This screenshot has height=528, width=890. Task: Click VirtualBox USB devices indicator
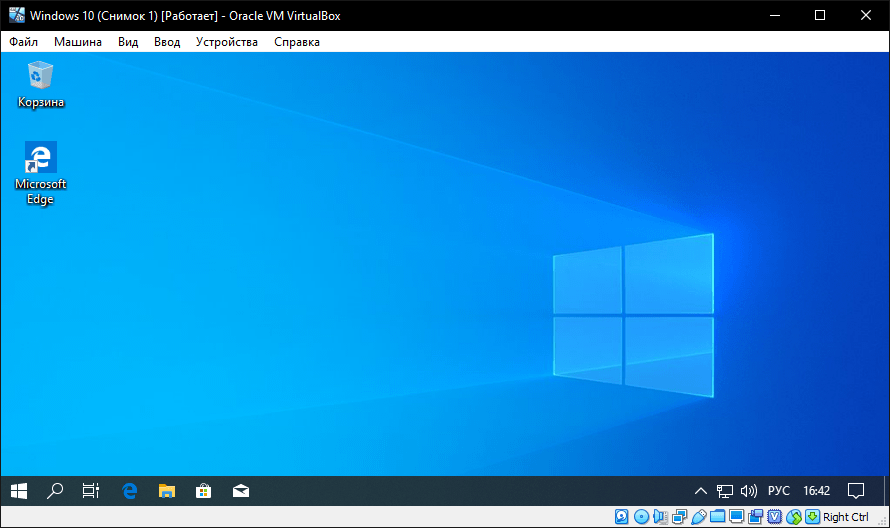click(699, 517)
